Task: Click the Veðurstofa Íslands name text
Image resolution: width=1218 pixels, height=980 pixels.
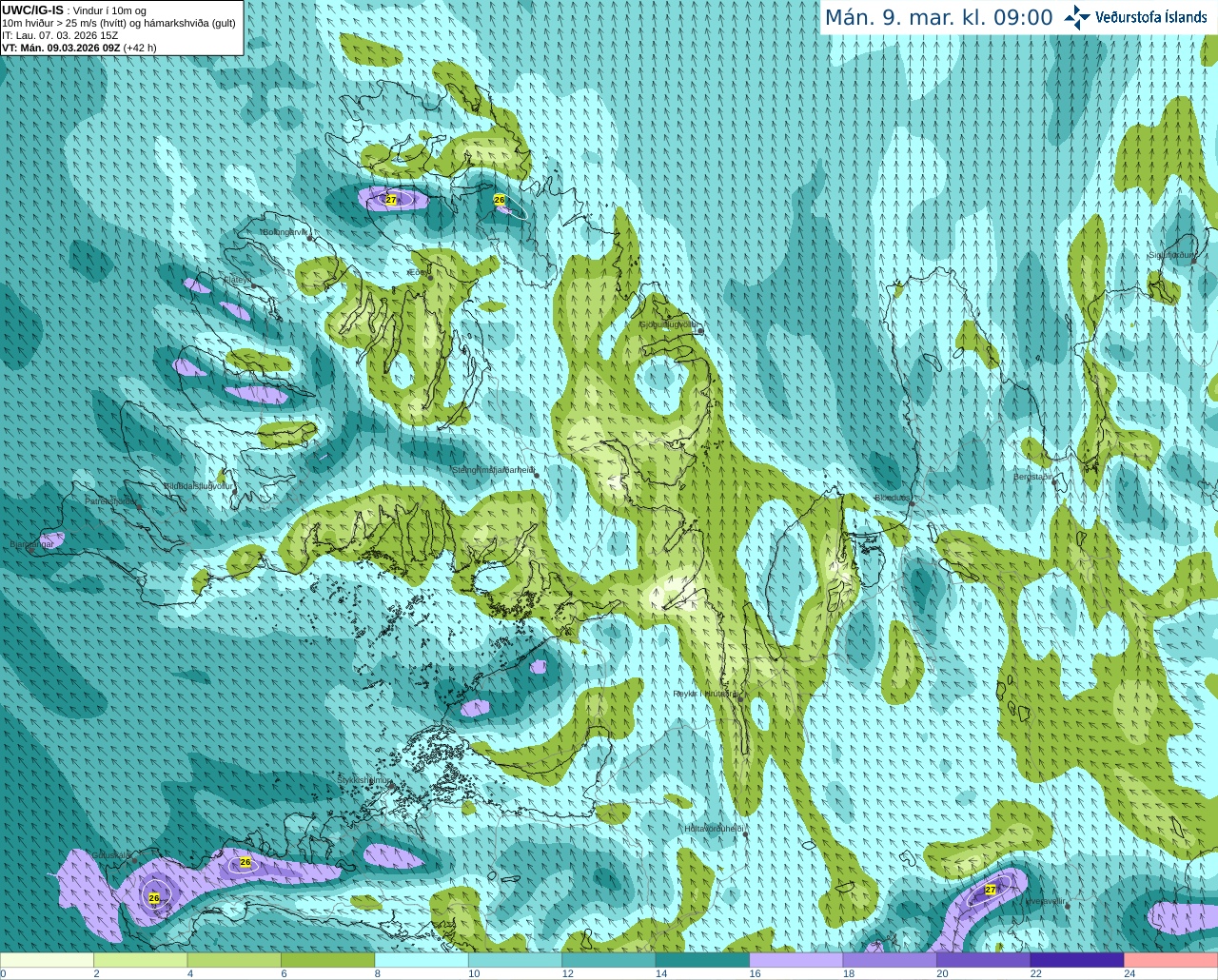Action: click(x=1150, y=17)
